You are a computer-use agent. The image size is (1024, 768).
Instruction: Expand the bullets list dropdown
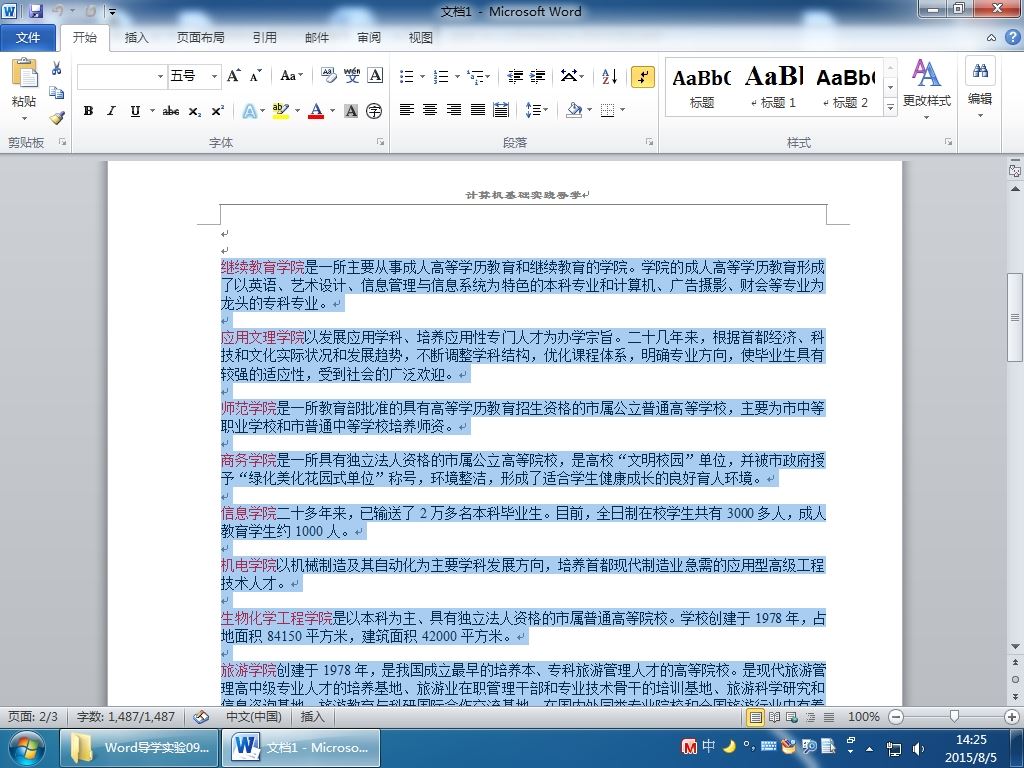[423, 76]
